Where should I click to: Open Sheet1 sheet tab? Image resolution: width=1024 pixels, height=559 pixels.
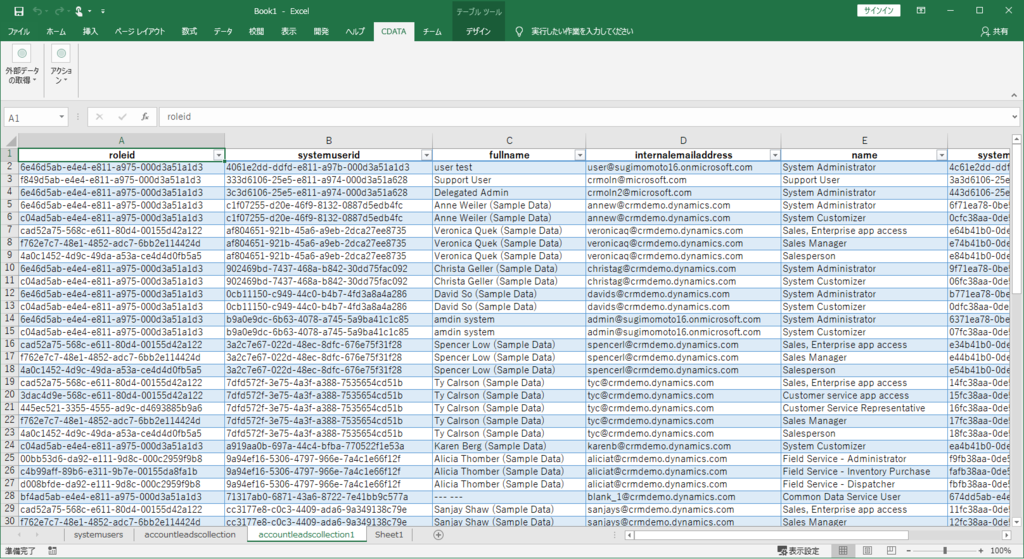[389, 535]
